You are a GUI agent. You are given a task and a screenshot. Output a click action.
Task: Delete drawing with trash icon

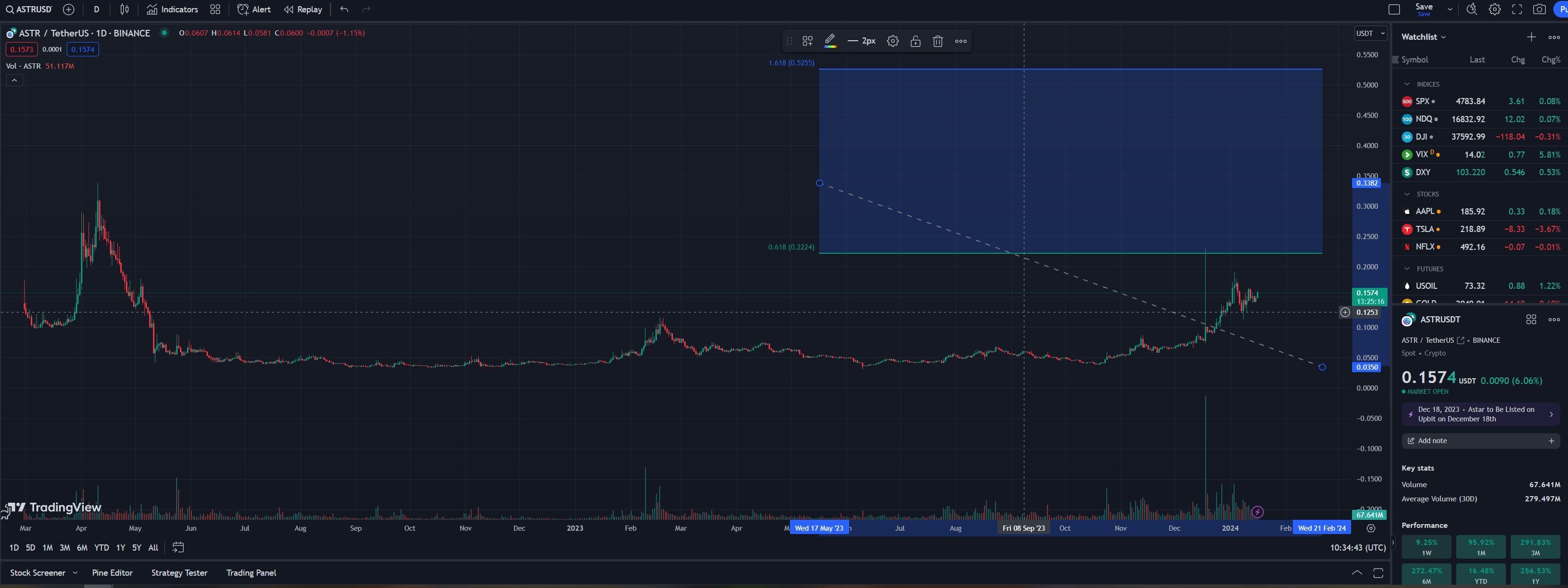(x=937, y=41)
